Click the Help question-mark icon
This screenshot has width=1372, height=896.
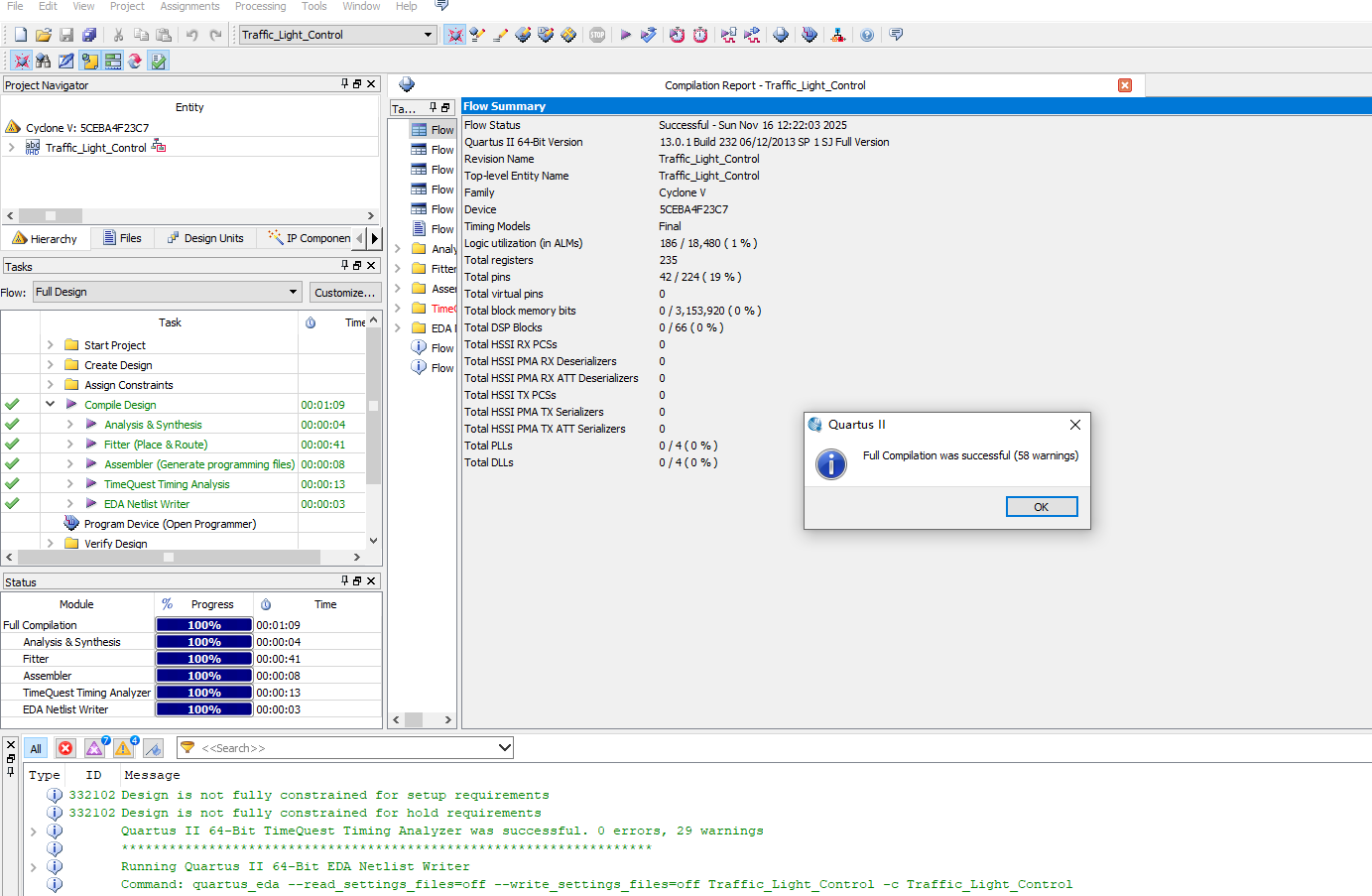tap(867, 35)
